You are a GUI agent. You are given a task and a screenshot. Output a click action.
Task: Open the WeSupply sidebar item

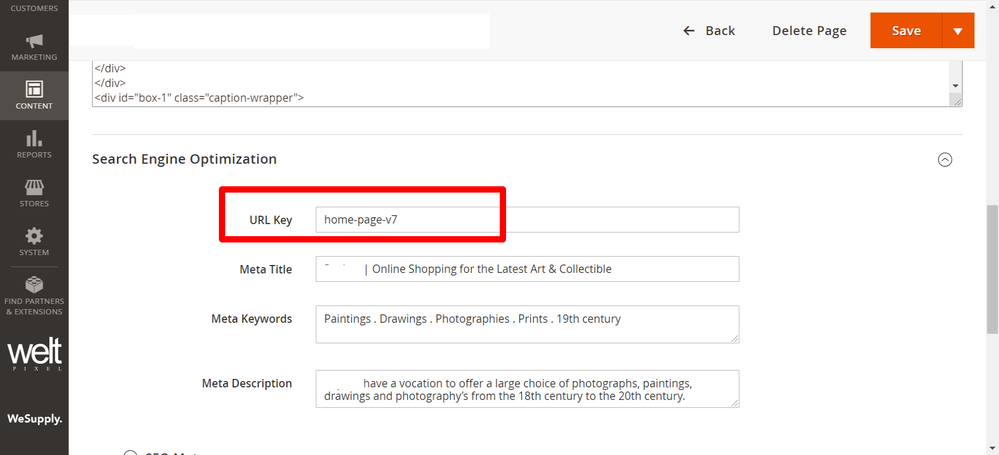tap(34, 418)
